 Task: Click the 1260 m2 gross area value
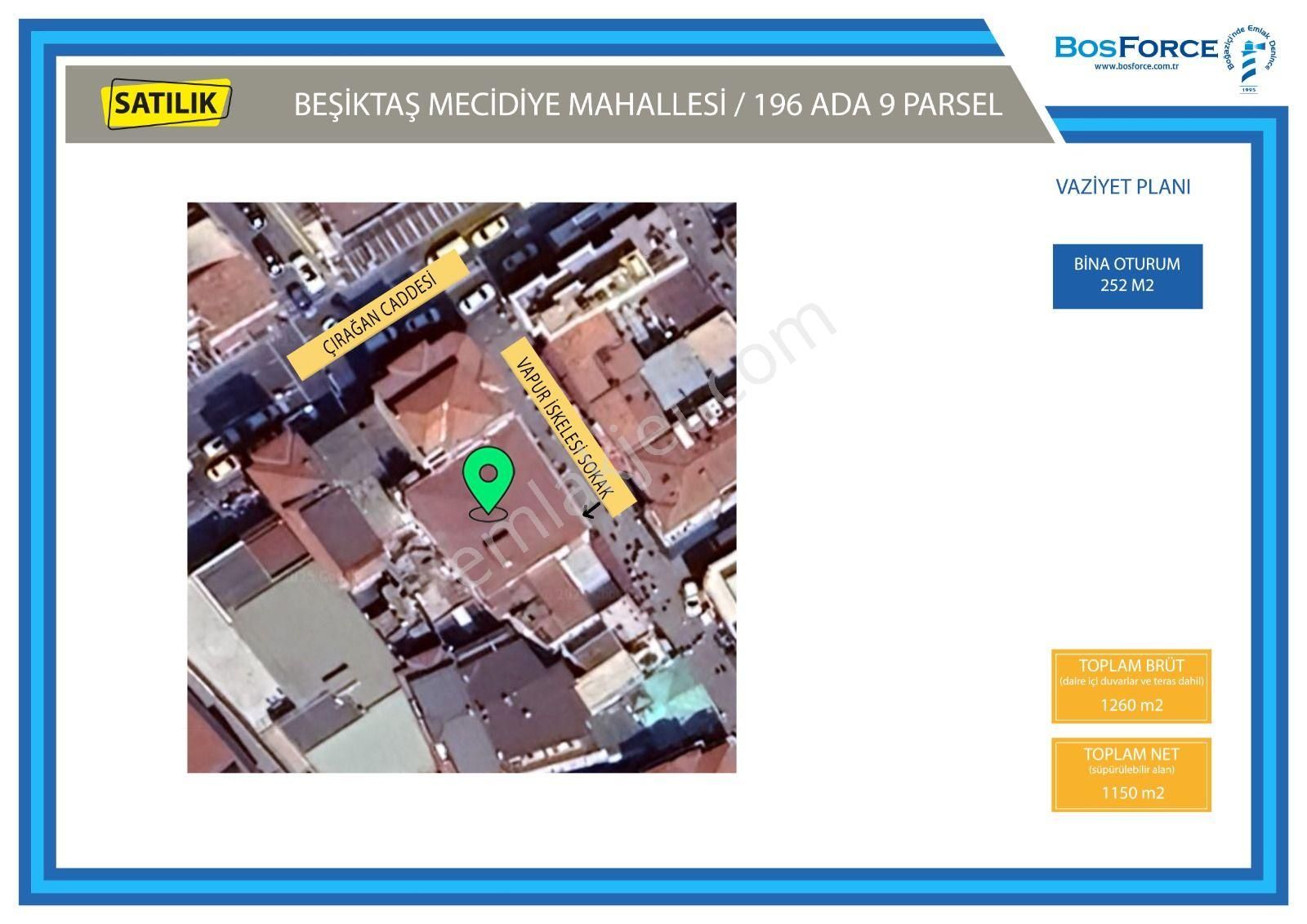(1131, 705)
